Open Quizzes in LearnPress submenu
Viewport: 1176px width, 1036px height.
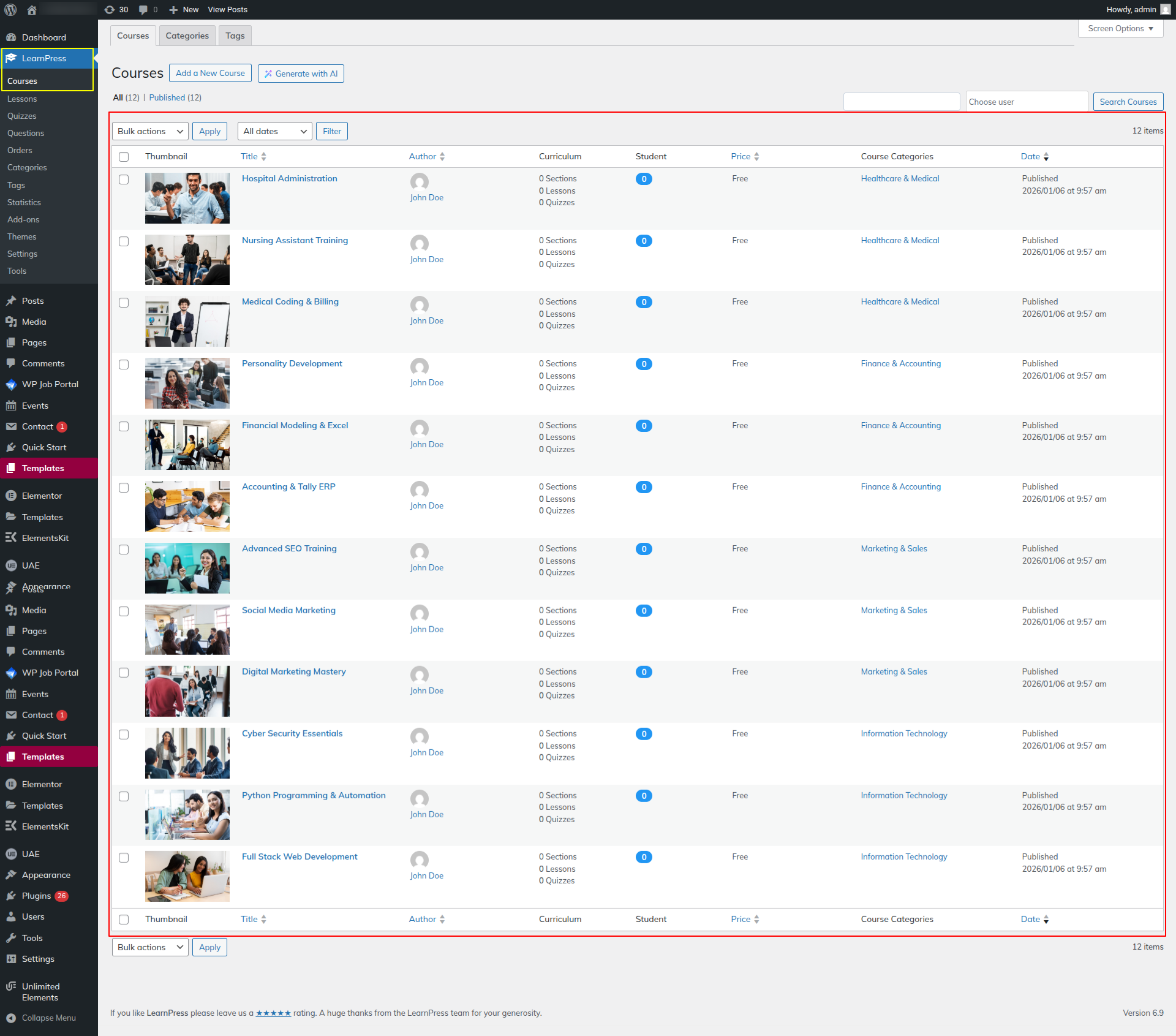pyautogui.click(x=21, y=116)
